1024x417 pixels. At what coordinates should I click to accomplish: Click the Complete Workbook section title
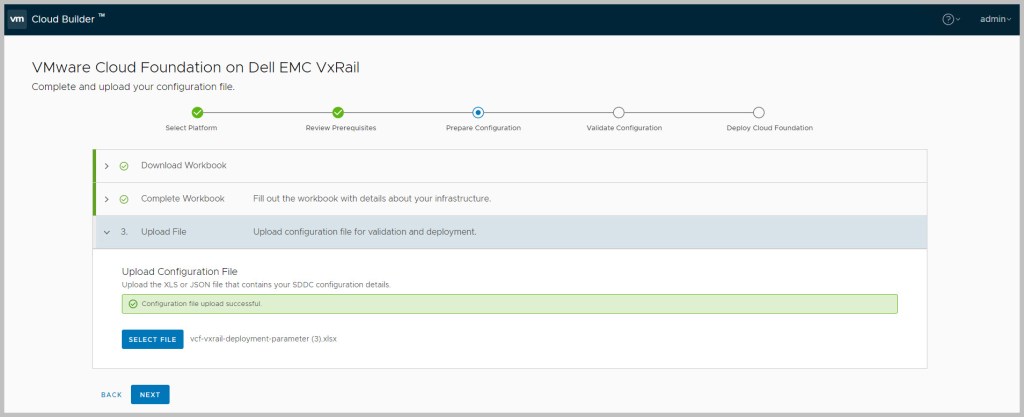point(183,198)
